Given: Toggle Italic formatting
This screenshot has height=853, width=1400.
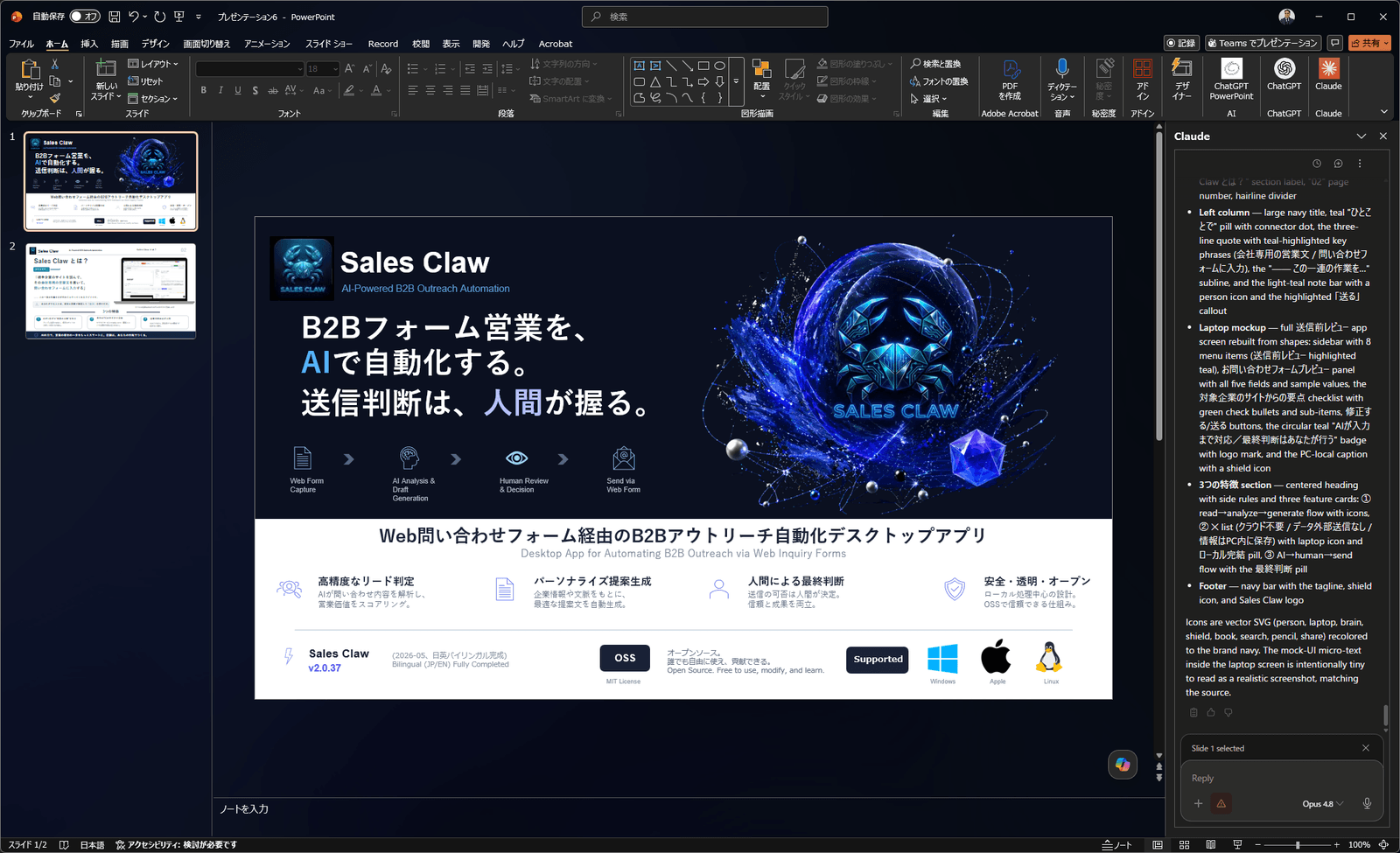Looking at the screenshot, I should 220,90.
